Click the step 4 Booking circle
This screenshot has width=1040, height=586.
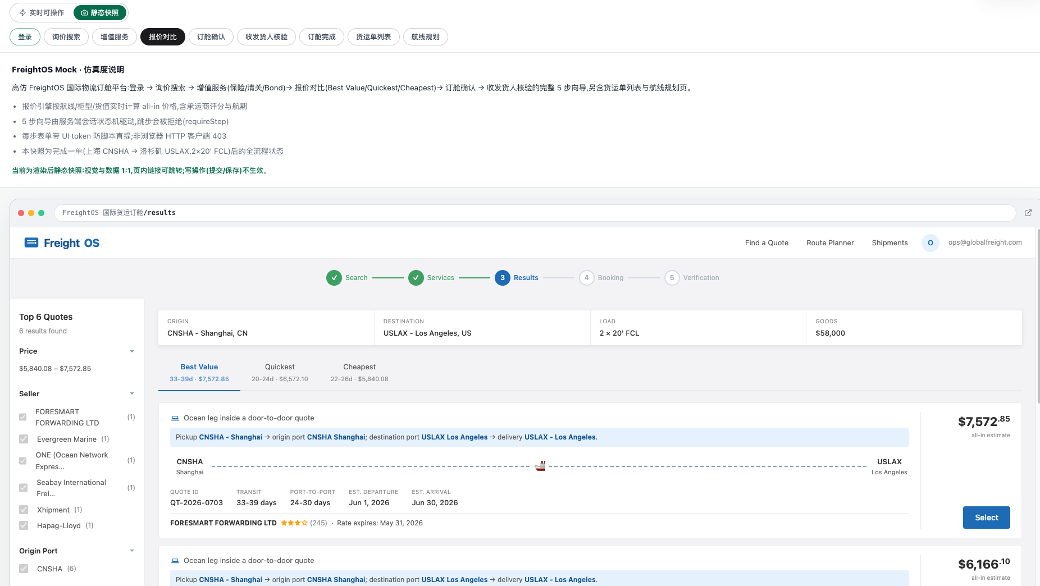[x=586, y=278]
